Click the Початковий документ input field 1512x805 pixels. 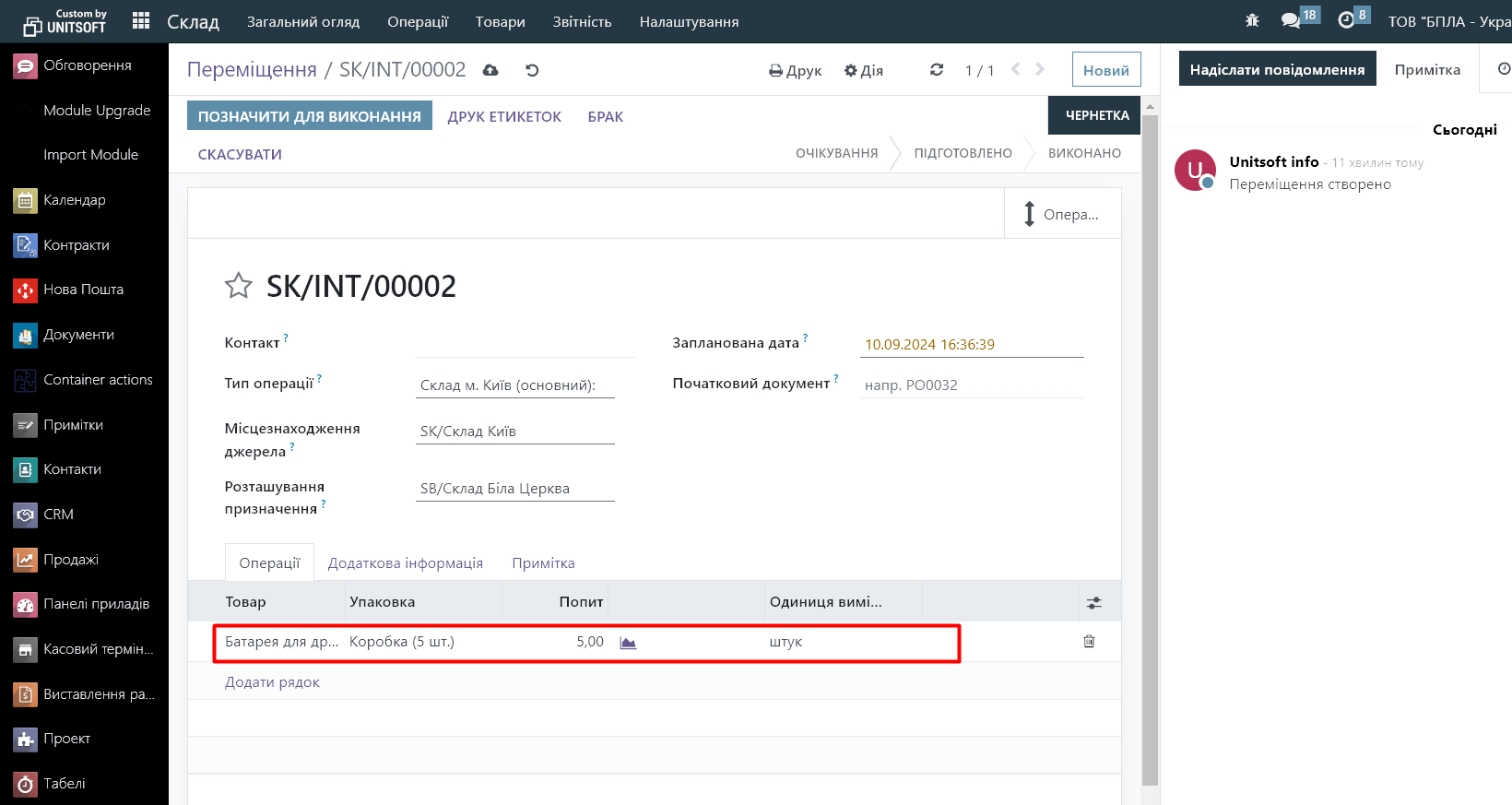click(x=971, y=385)
